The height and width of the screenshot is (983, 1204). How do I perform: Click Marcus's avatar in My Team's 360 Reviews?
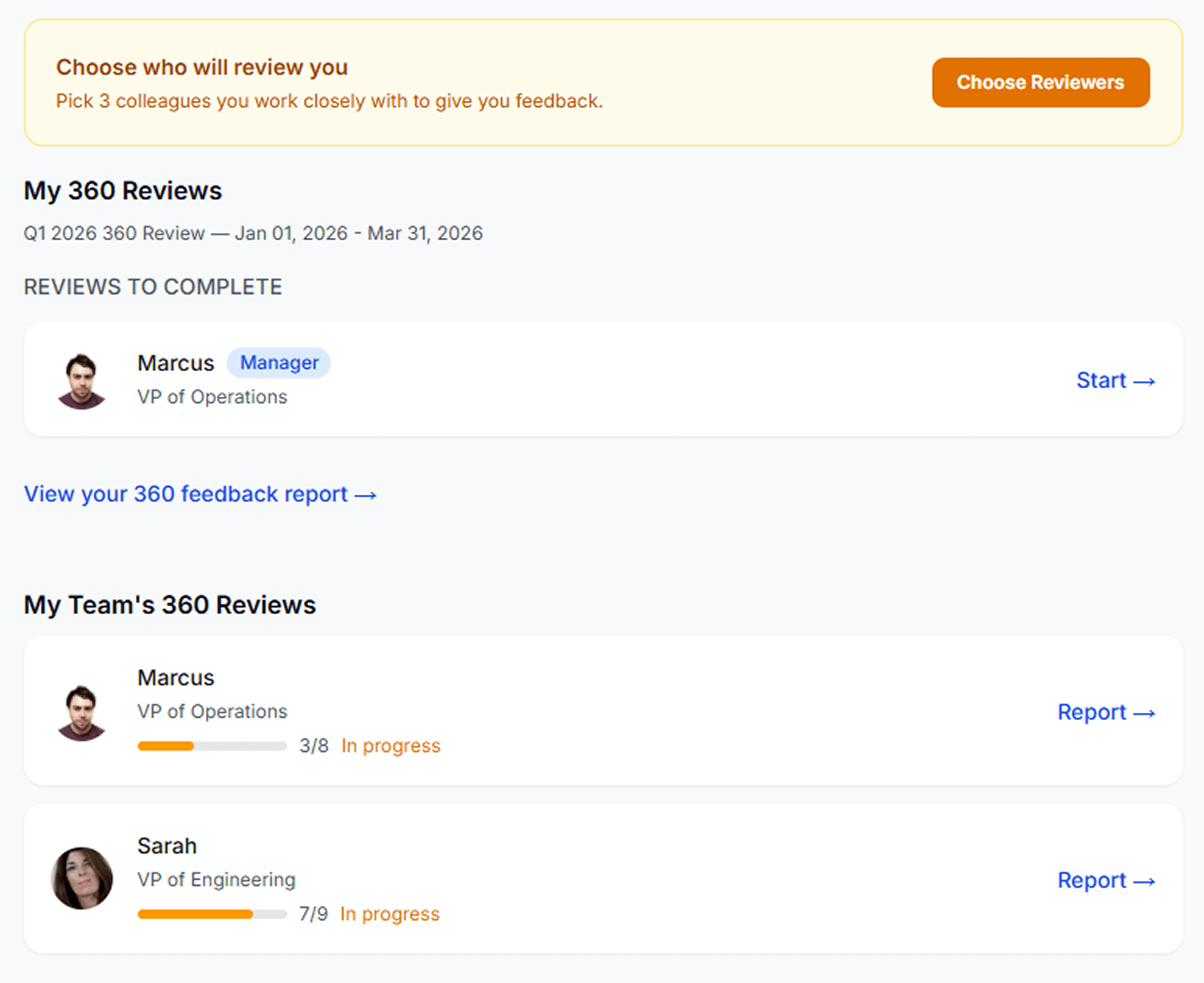pos(82,712)
